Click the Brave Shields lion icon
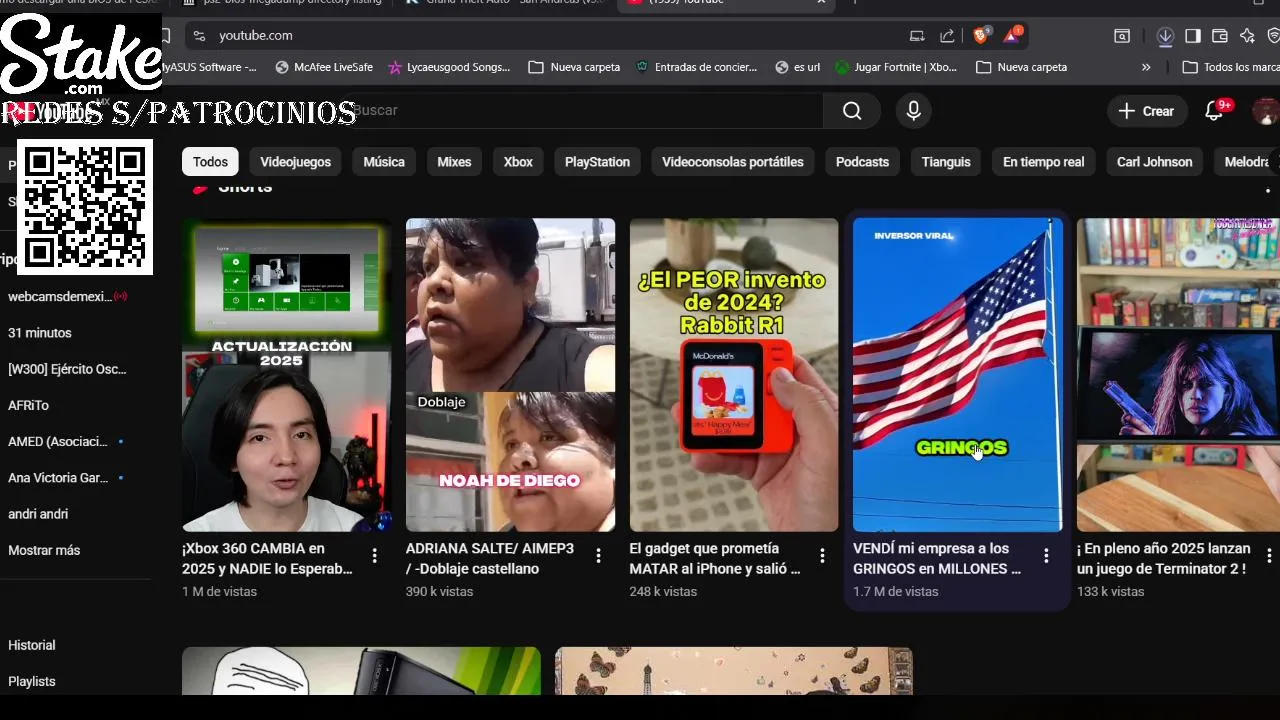Screen dimensions: 1280x720 click(x=981, y=35)
